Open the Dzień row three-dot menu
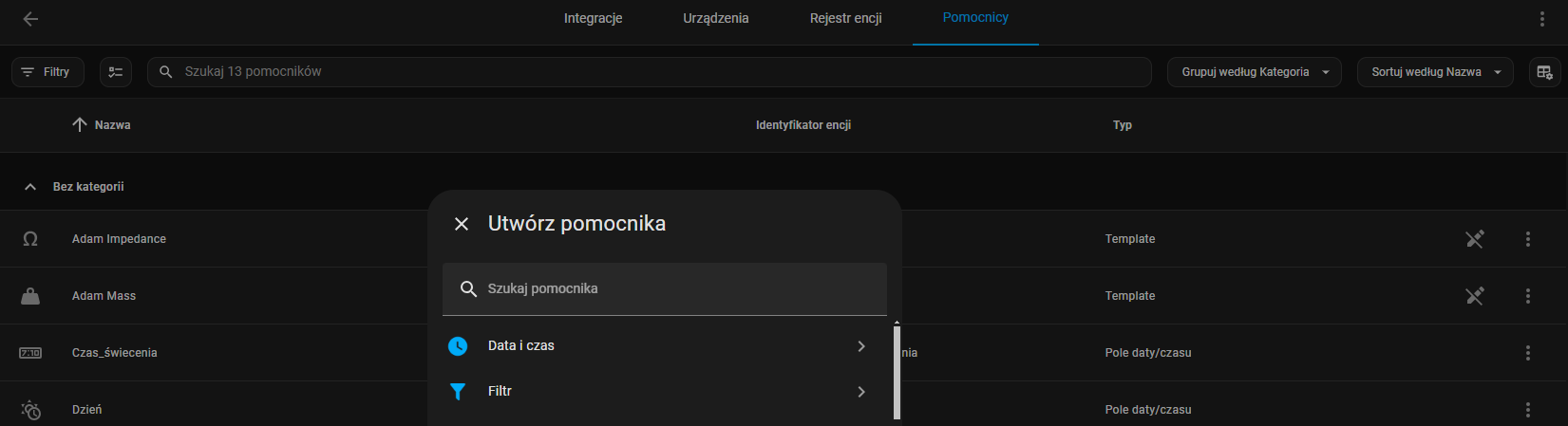The height and width of the screenshot is (426, 1568). tap(1528, 410)
